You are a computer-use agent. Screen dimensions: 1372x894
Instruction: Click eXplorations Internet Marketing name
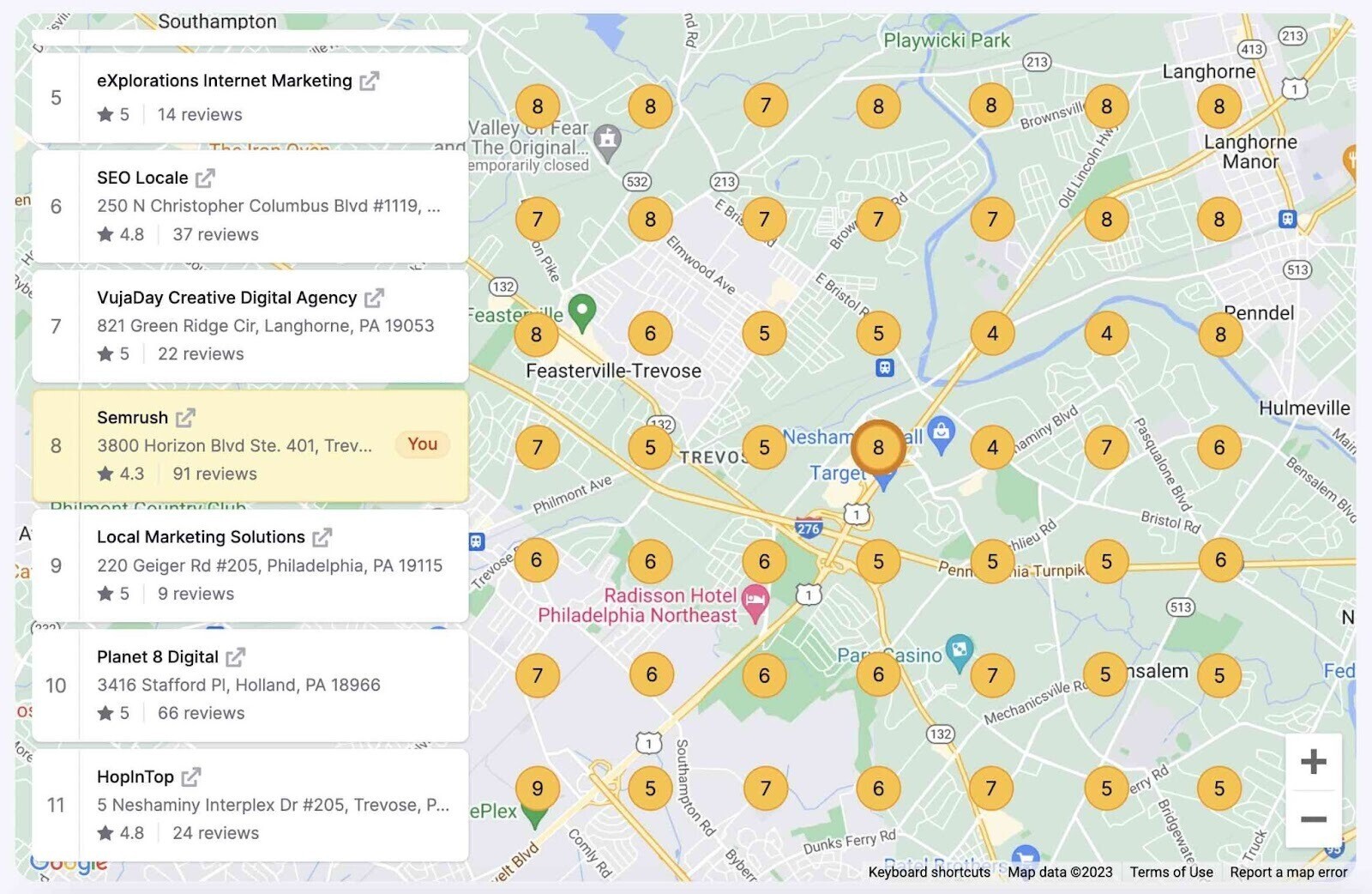pyautogui.click(x=225, y=81)
